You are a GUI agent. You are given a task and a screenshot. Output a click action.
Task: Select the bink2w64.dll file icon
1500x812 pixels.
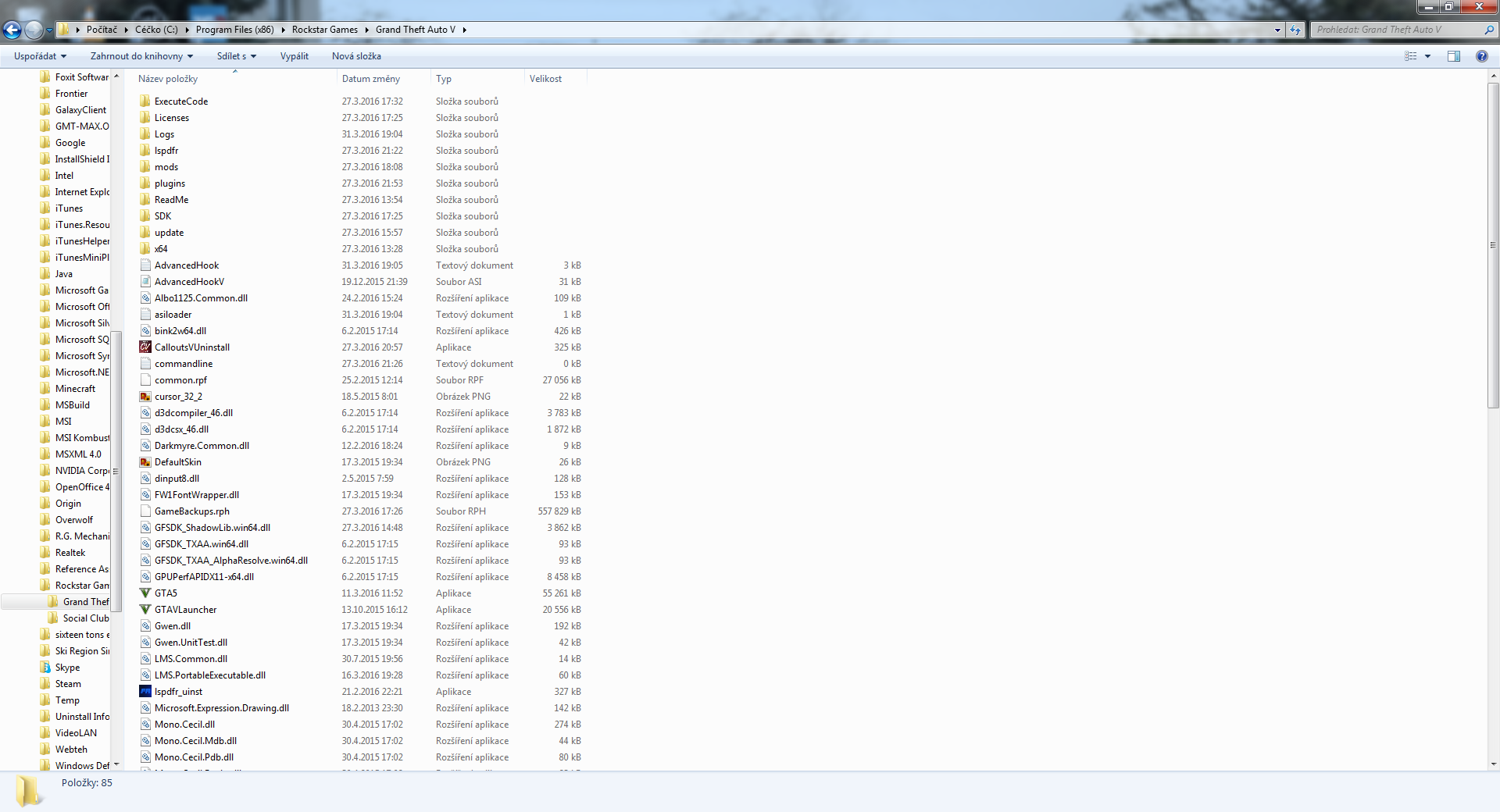point(145,331)
